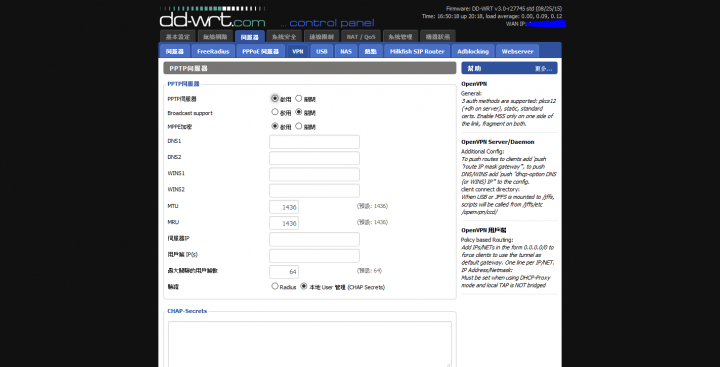Focus the DNS1 input field
This screenshot has width=720, height=367.
click(x=314, y=142)
